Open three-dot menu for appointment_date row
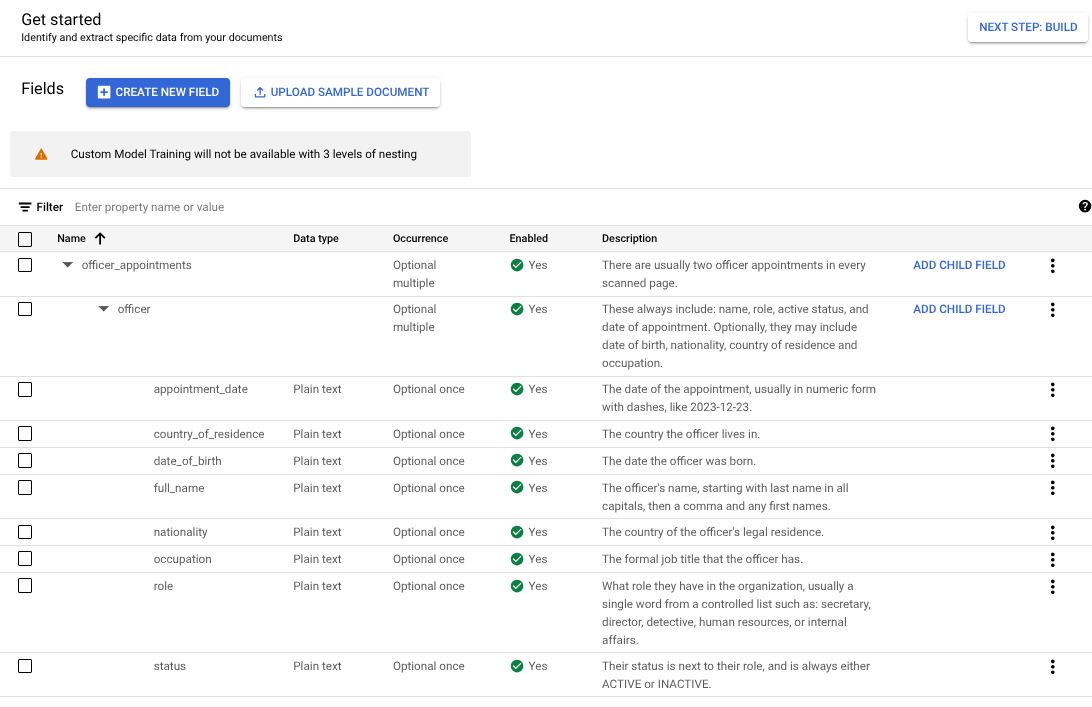Screen dimensions: 1092x707 (1052, 390)
